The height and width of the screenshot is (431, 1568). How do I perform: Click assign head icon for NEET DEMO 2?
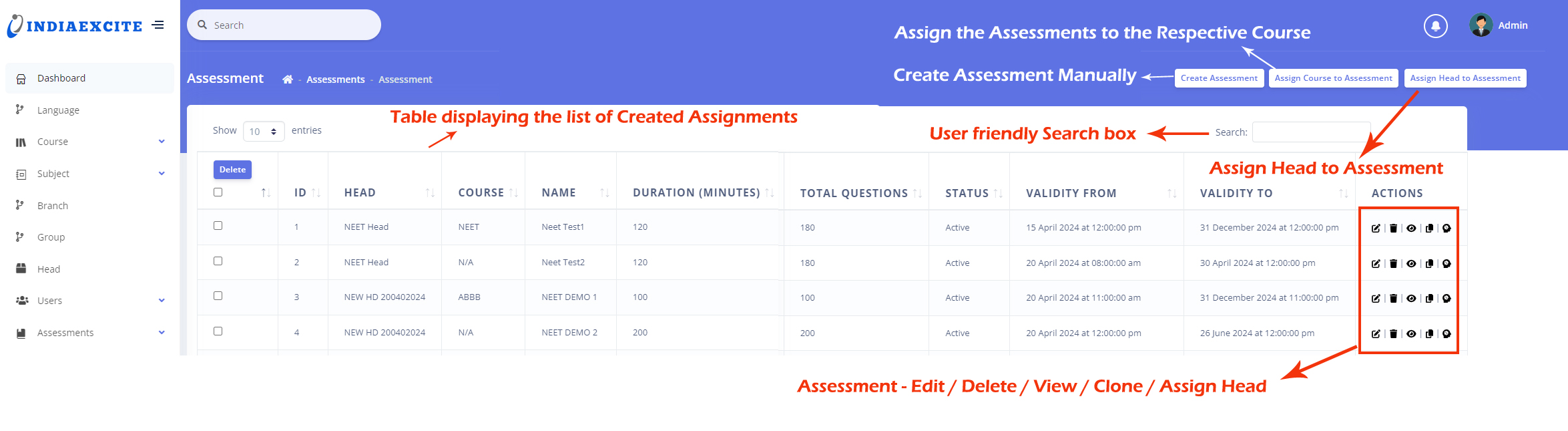point(1447,334)
